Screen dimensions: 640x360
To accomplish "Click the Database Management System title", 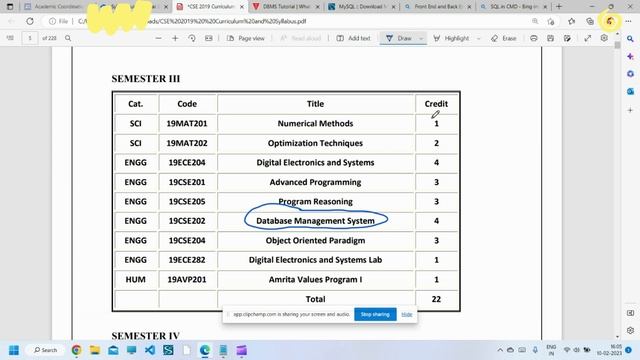I will tap(315, 221).
